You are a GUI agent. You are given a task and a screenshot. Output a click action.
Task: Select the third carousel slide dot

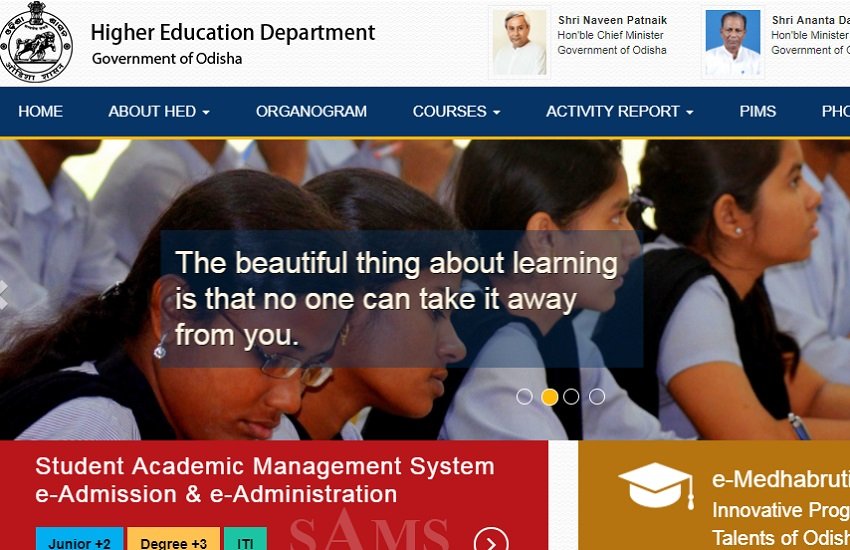pyautogui.click(x=571, y=397)
